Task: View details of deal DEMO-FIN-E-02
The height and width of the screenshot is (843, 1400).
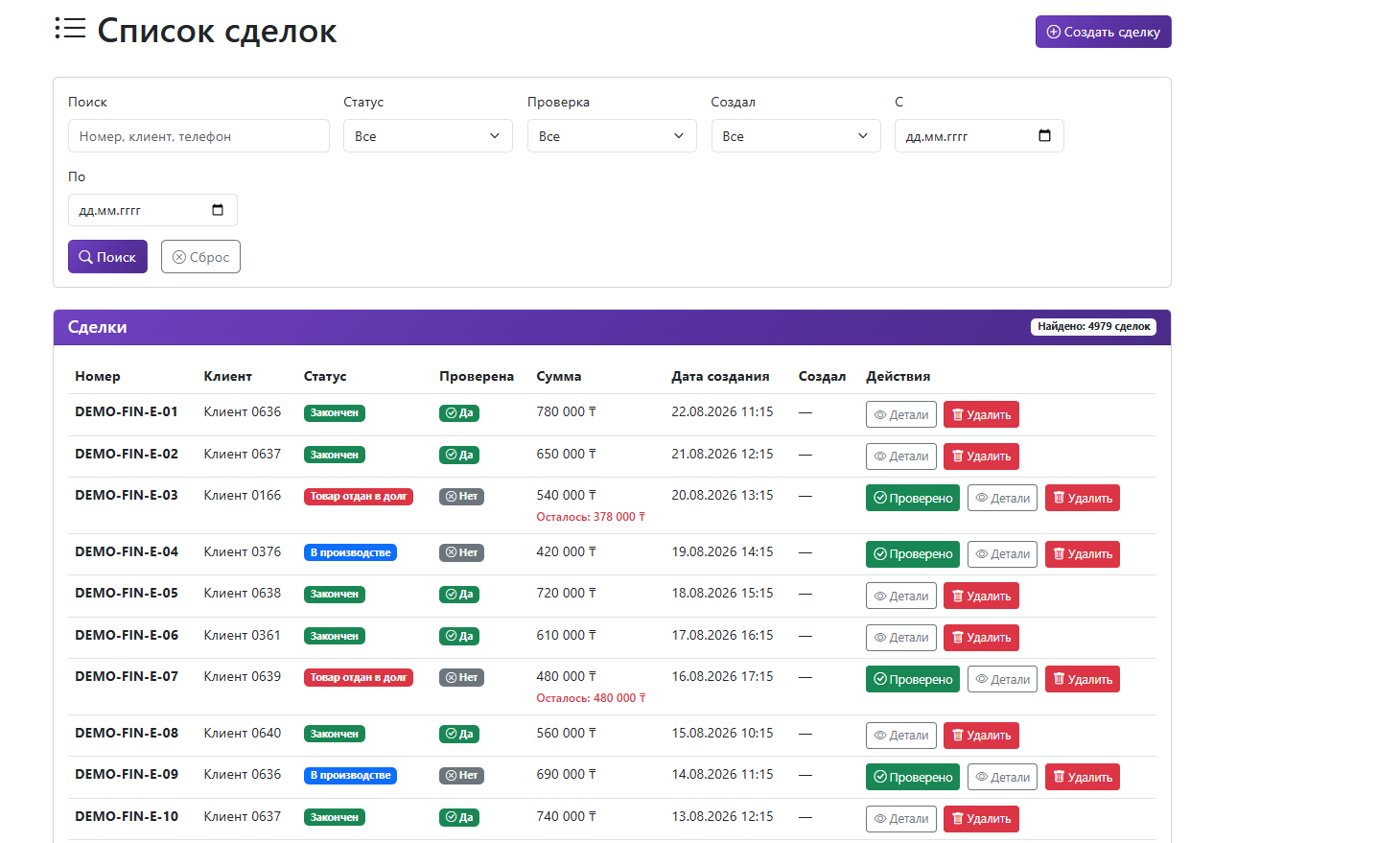Action: pos(901,457)
